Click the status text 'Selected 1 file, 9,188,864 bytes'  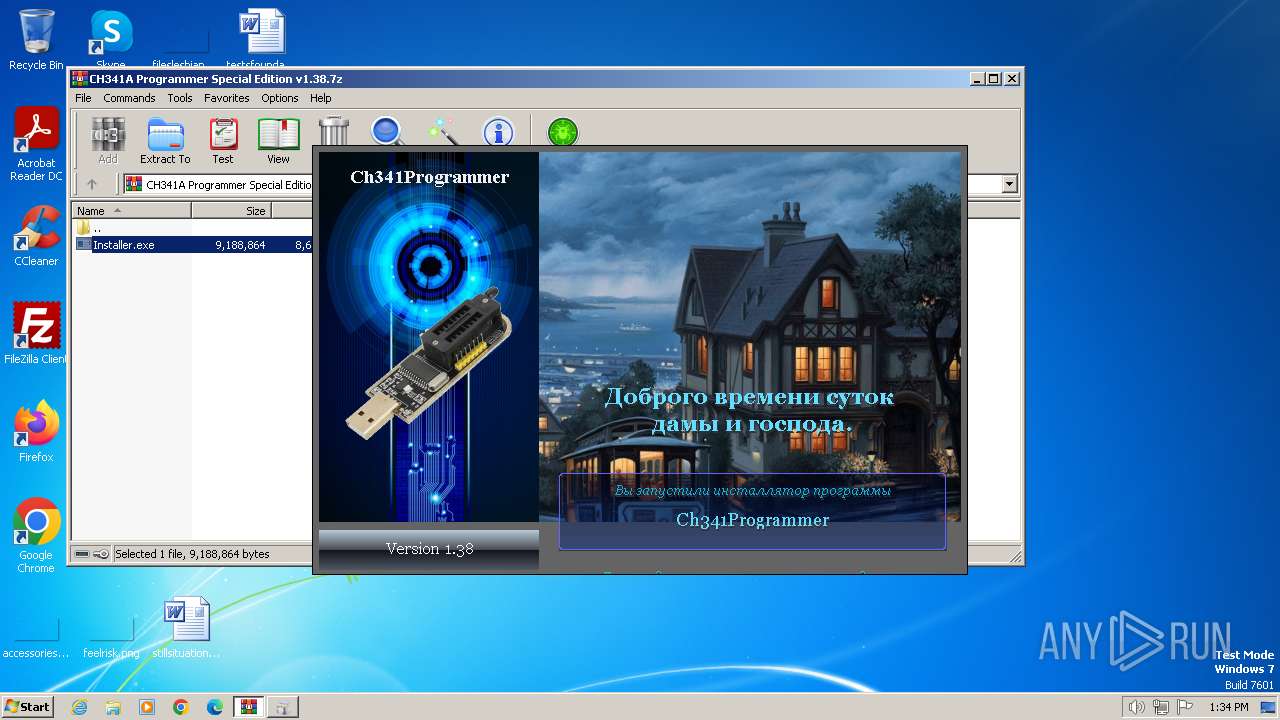pos(192,554)
